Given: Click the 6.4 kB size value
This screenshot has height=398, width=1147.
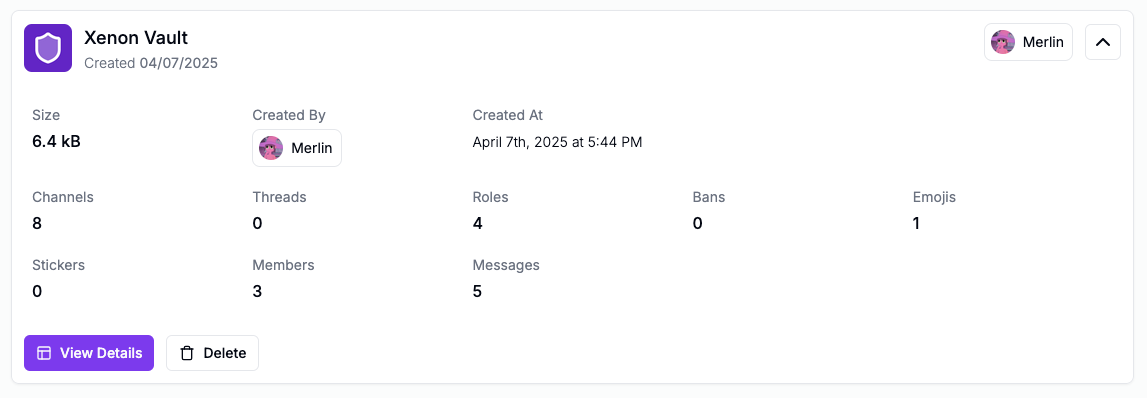Looking at the screenshot, I should coord(56,142).
